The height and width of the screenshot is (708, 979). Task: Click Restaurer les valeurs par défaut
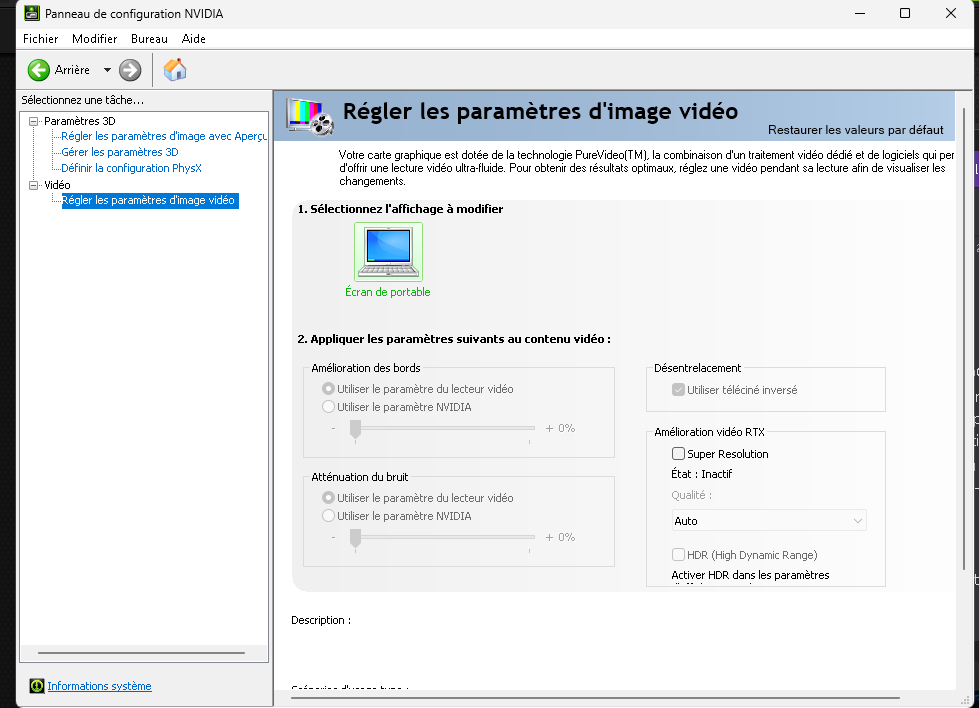tap(855, 130)
